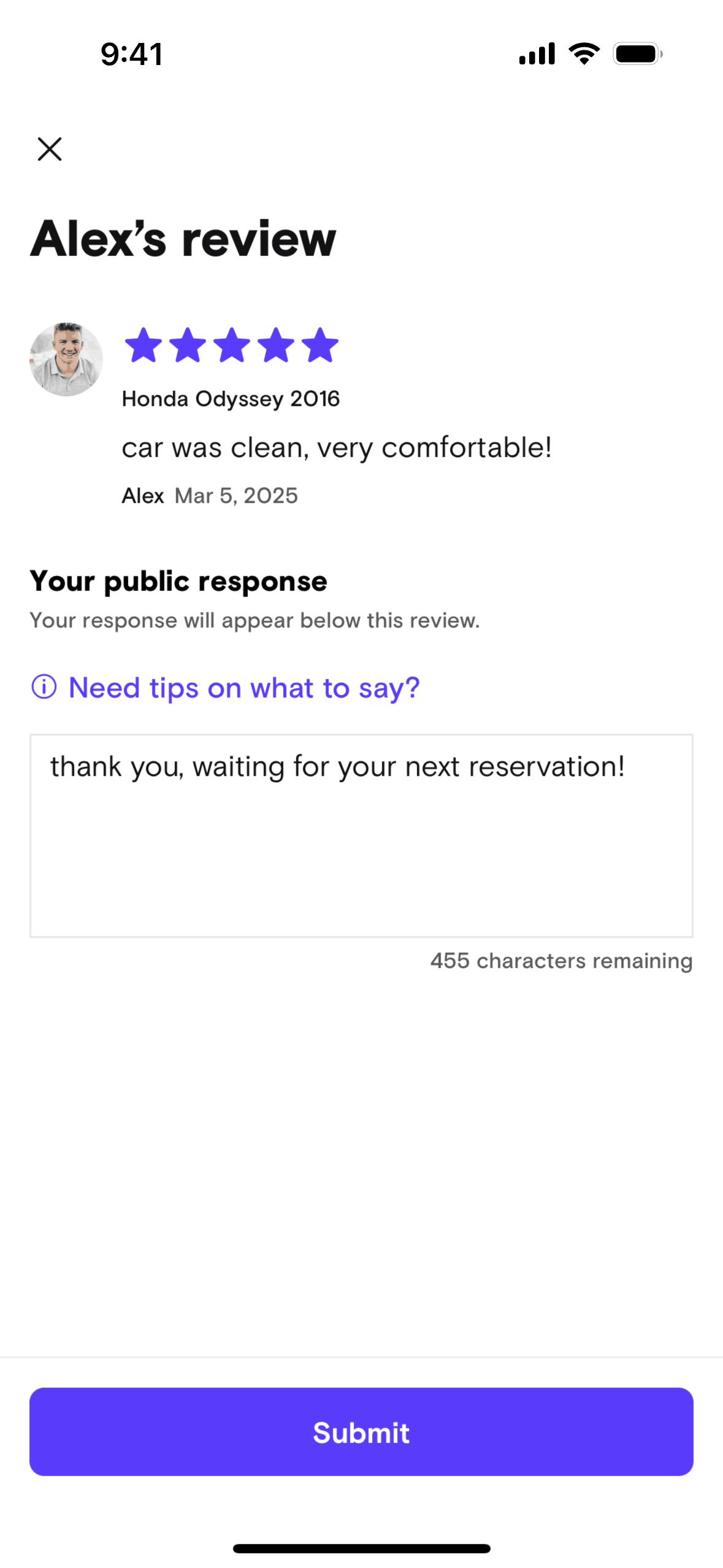Viewport: 723px width, 1568px height.
Task: Tap the Wi-Fi status icon
Action: pos(584,54)
